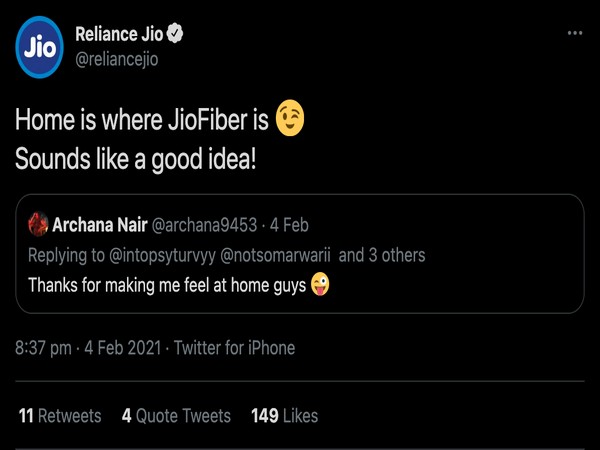Screen dimensions: 600x450
Task: Click the @intopsyturvyy mention
Action: [x=160, y=255]
